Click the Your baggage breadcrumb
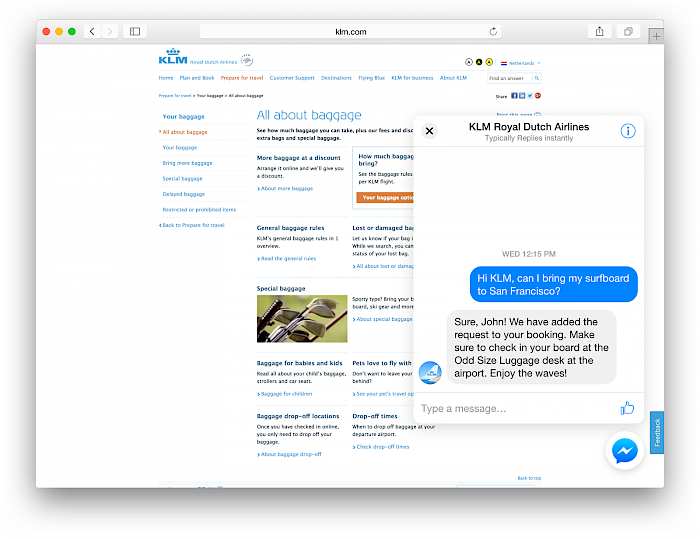Screen dimensions: 700x539 click(x=210, y=96)
